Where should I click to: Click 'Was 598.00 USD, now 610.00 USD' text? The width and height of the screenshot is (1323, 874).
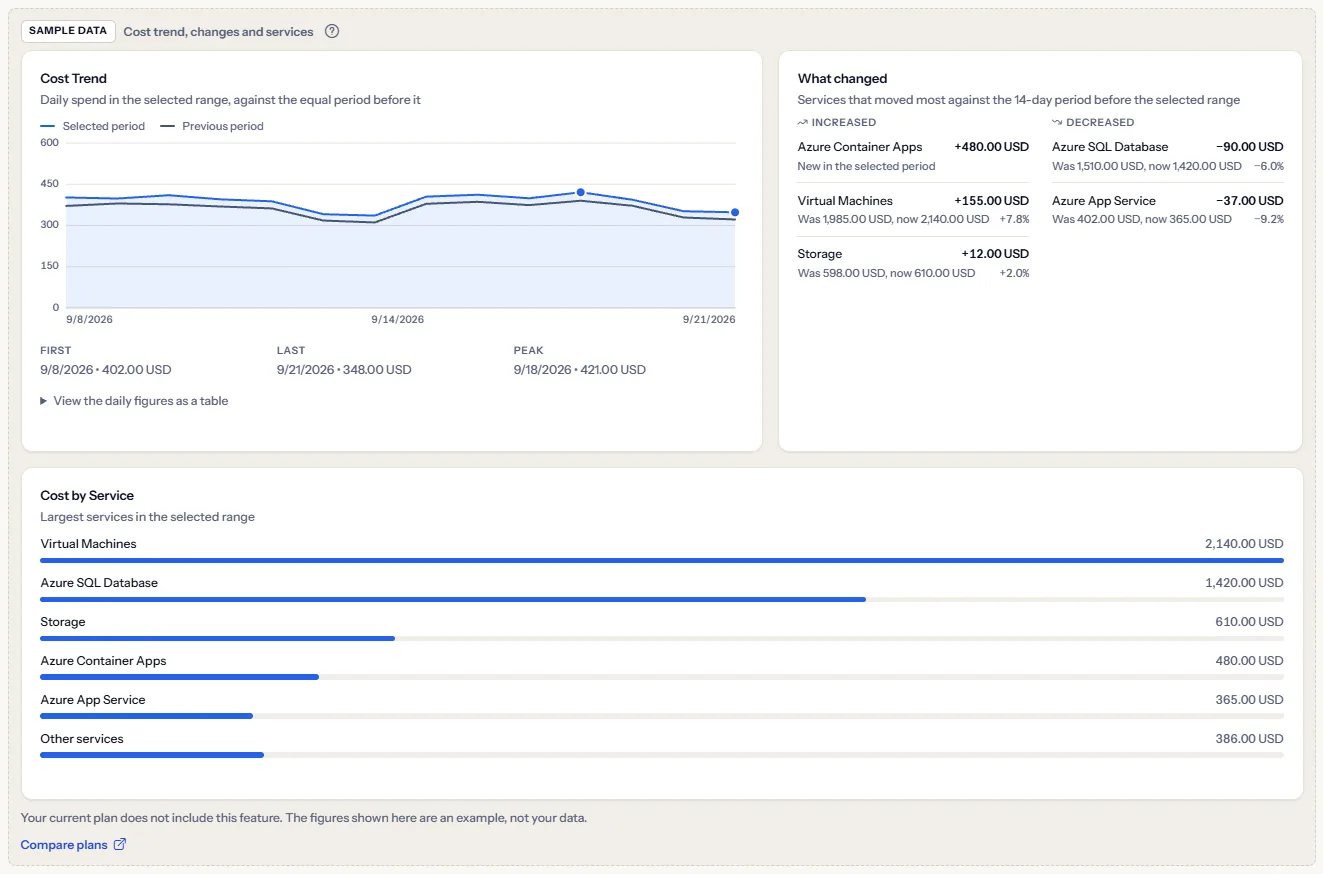pyautogui.click(x=886, y=273)
